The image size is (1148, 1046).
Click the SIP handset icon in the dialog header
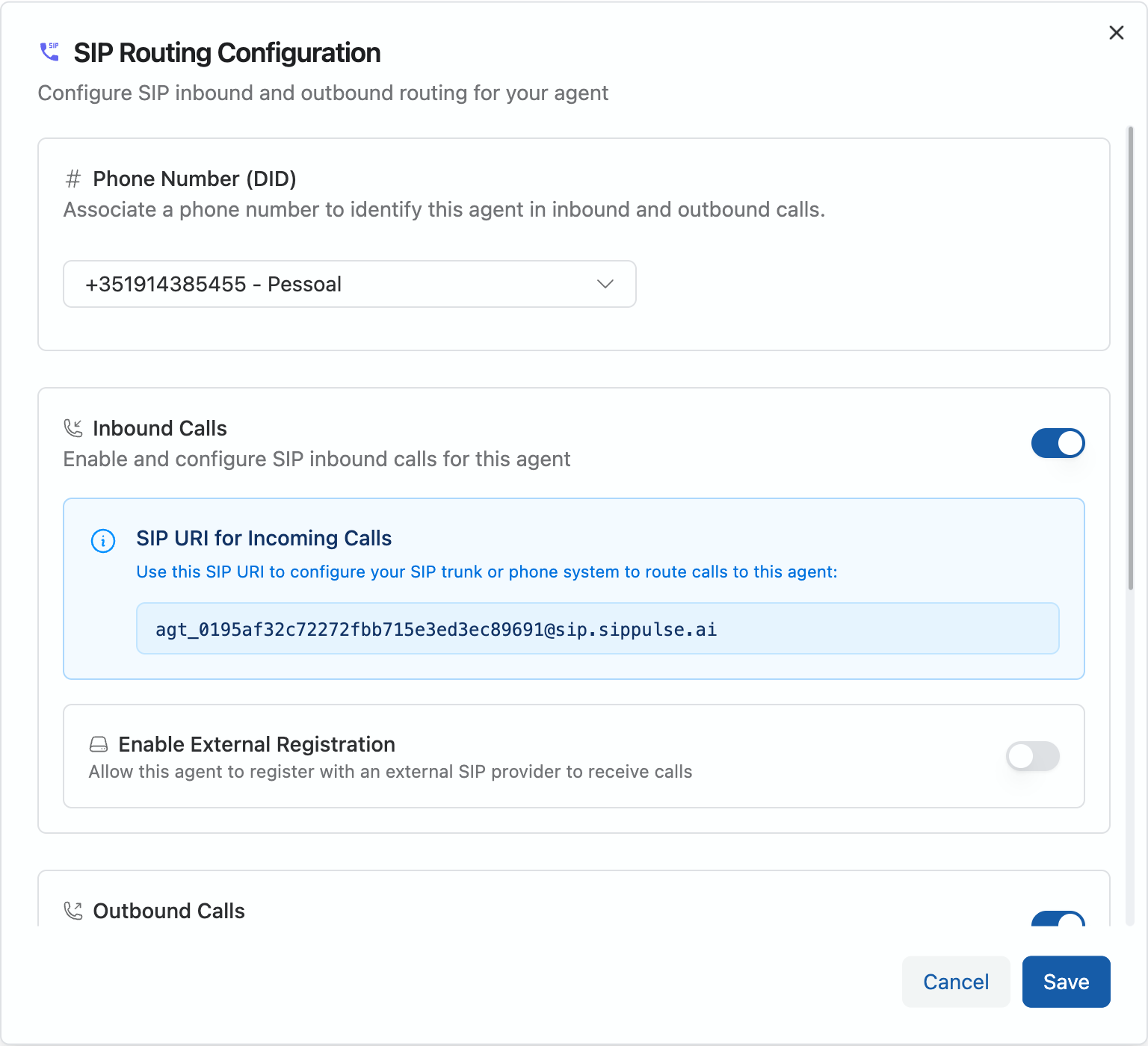pyautogui.click(x=49, y=51)
